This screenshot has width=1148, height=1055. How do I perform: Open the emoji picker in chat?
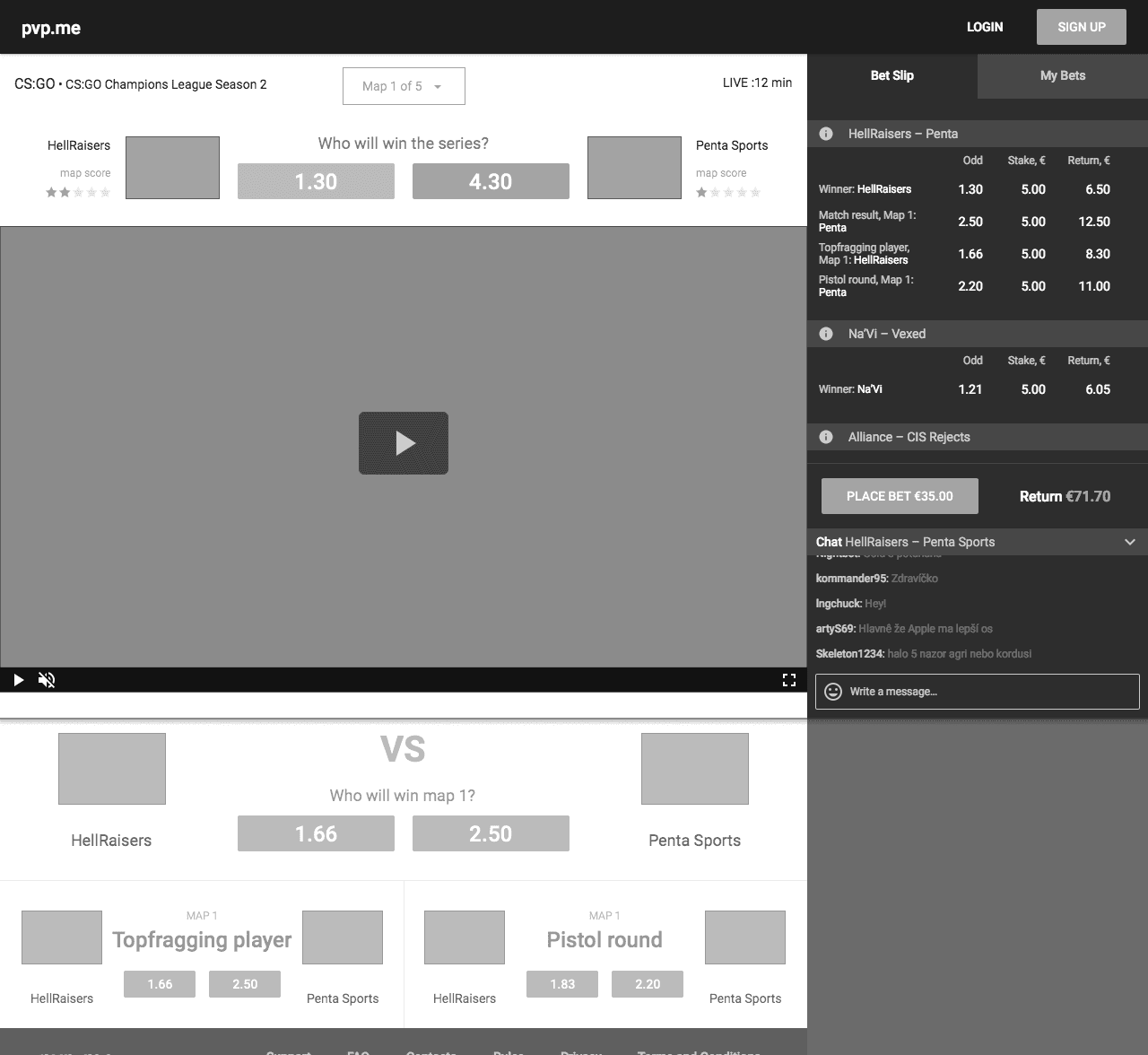pos(833,692)
